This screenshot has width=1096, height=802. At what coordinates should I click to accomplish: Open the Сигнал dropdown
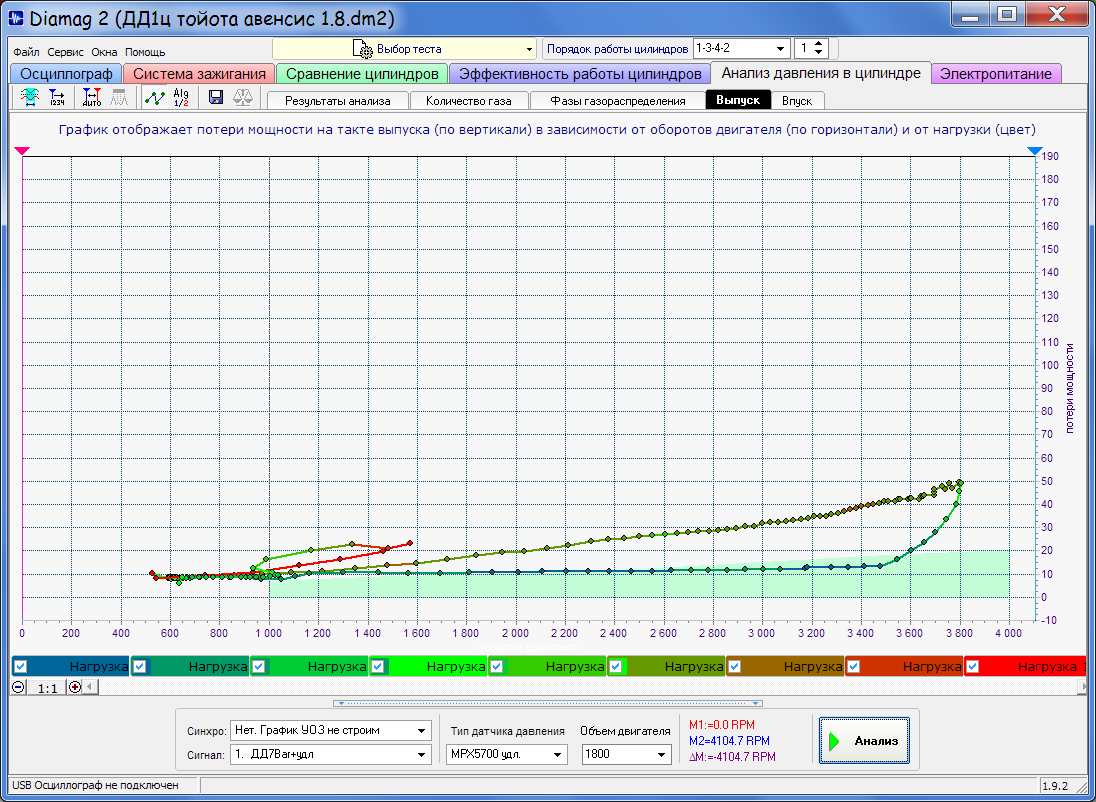click(421, 754)
